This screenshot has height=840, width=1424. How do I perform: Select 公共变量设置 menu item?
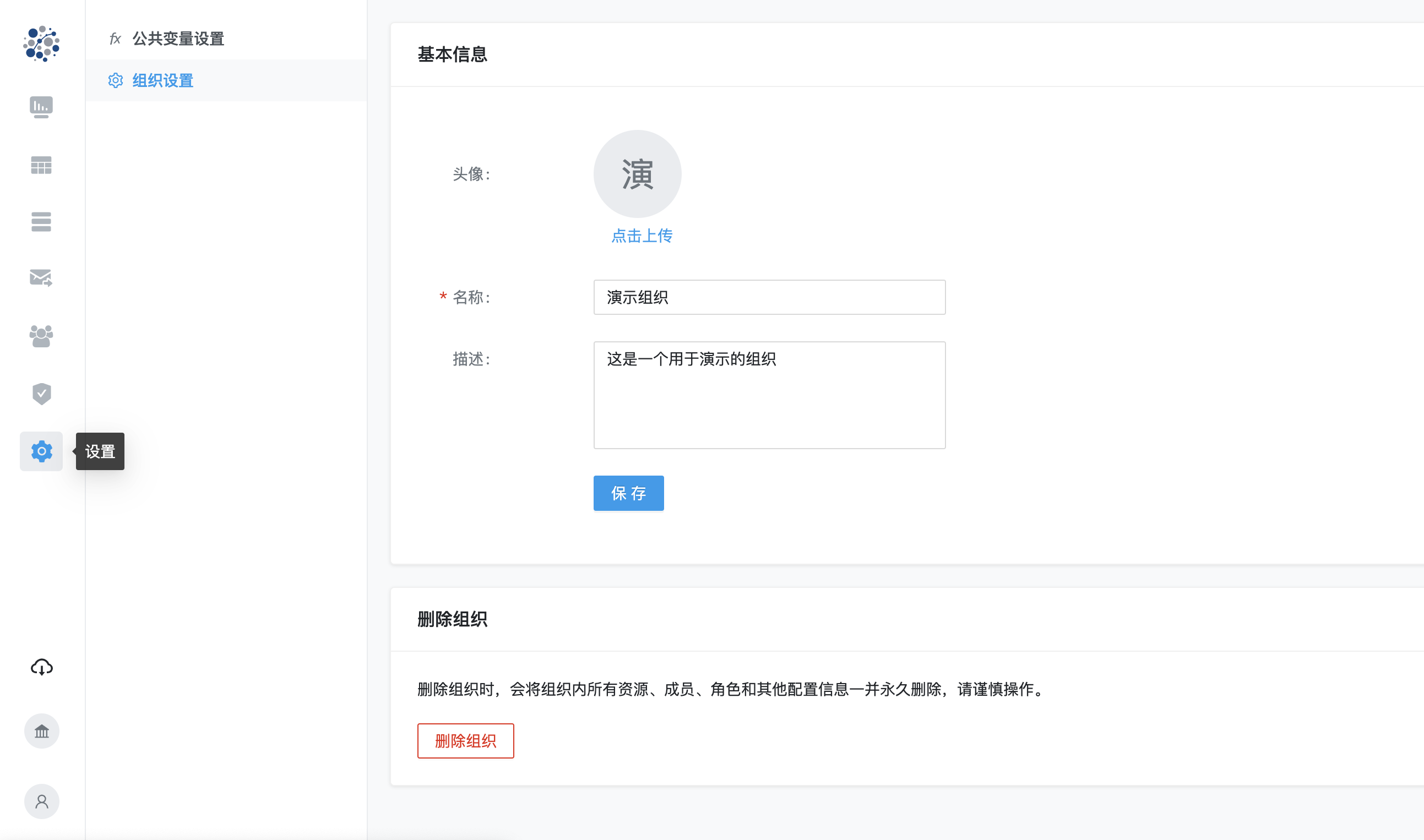178,39
